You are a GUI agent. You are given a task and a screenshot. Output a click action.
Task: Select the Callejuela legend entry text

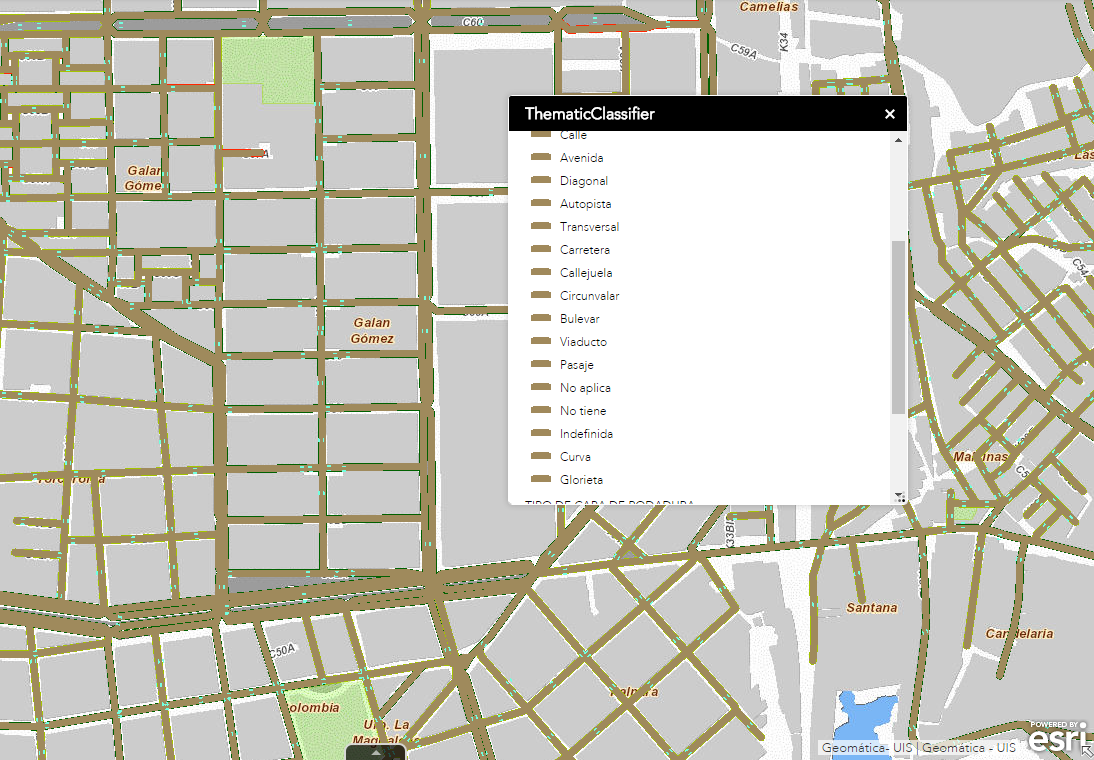(586, 273)
